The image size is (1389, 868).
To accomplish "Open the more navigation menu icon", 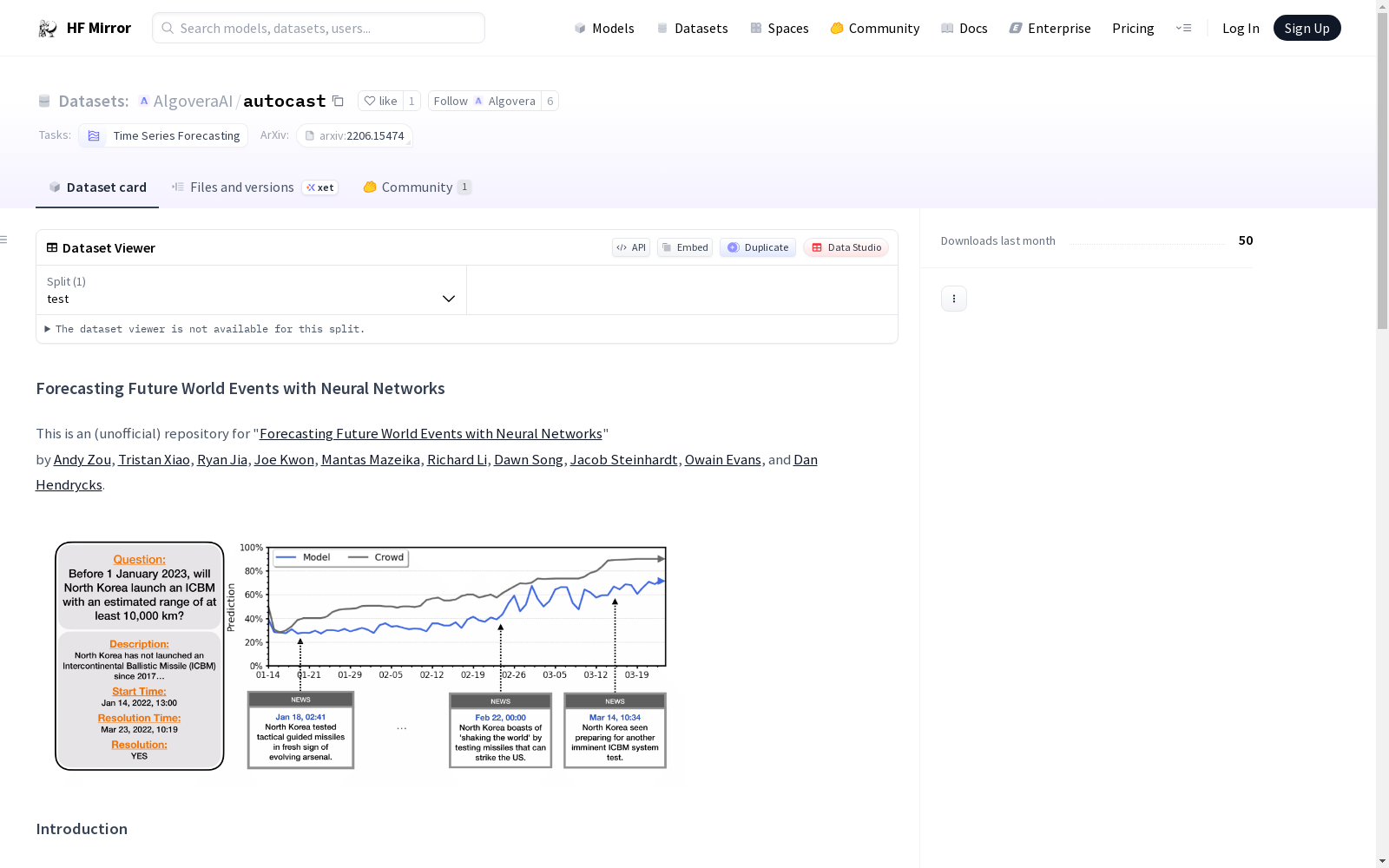I will click(x=1183, y=28).
